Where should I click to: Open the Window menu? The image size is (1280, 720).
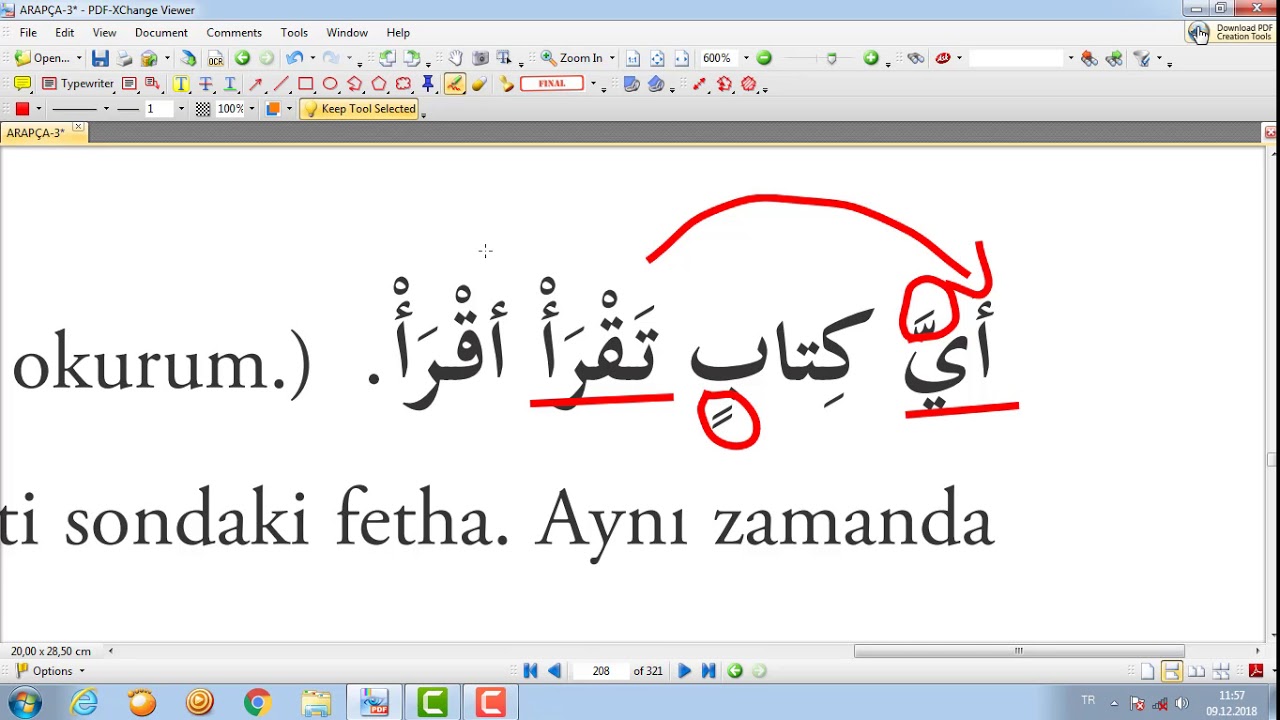point(347,32)
